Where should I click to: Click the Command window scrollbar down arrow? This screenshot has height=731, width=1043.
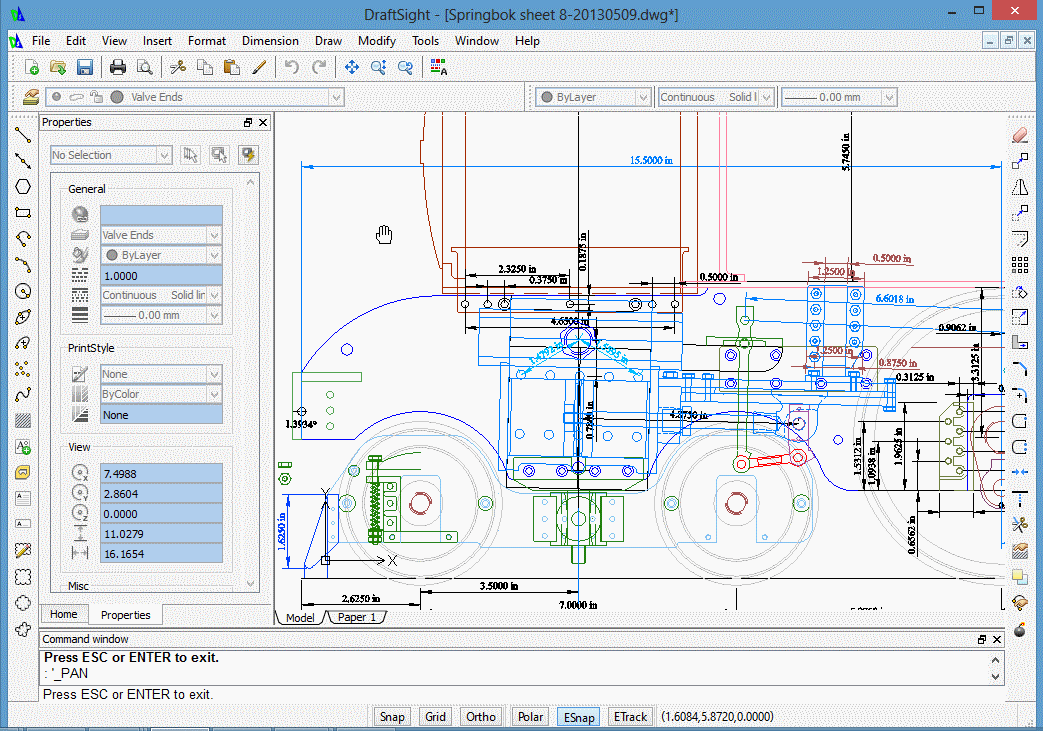tap(996, 677)
